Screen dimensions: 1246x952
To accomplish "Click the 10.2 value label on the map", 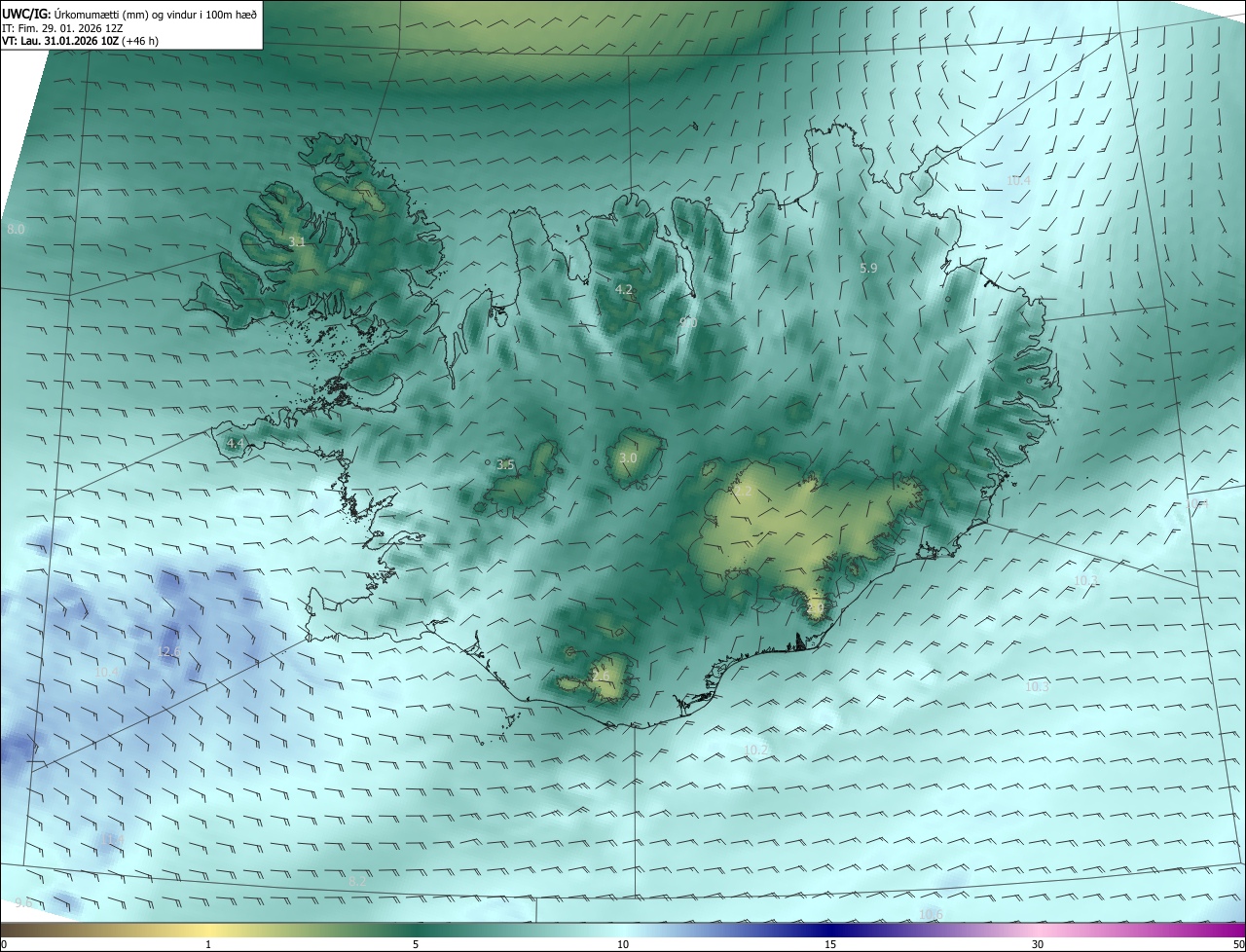I will point(755,750).
